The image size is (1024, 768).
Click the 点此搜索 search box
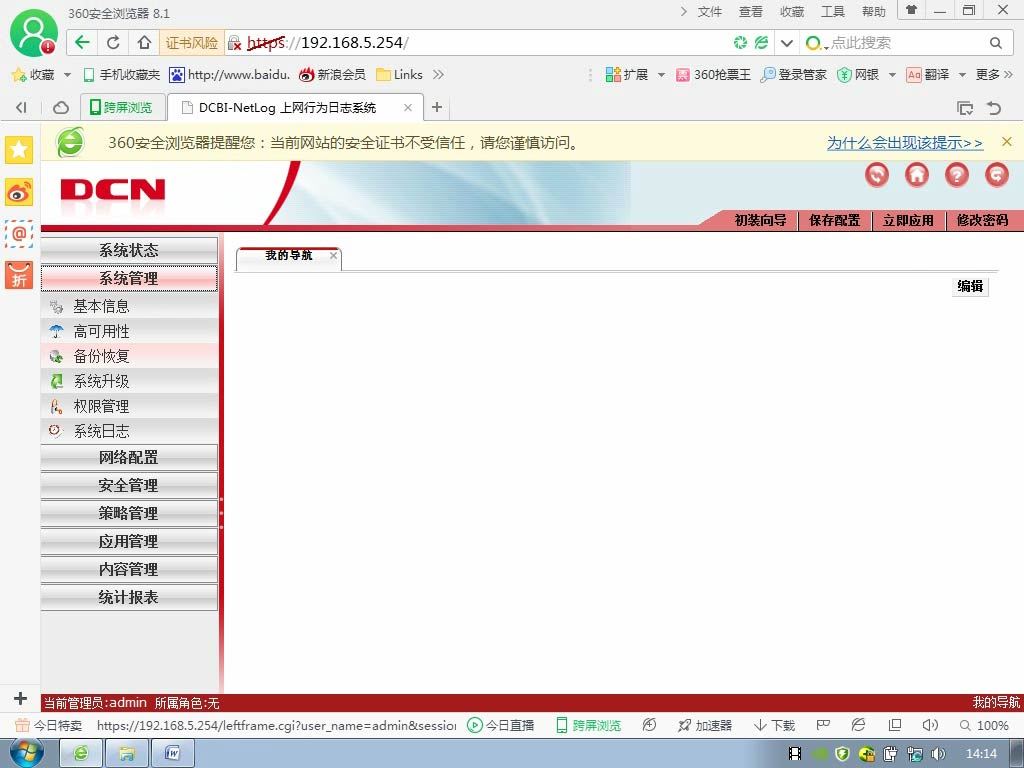(893, 43)
